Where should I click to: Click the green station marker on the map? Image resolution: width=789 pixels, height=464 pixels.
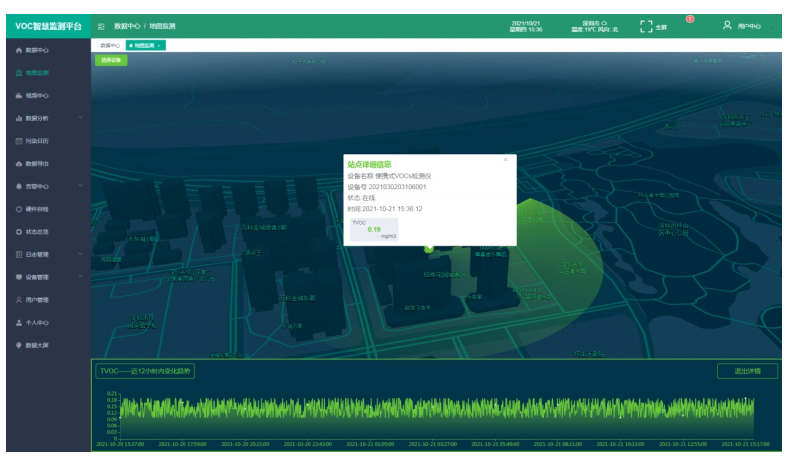point(429,249)
